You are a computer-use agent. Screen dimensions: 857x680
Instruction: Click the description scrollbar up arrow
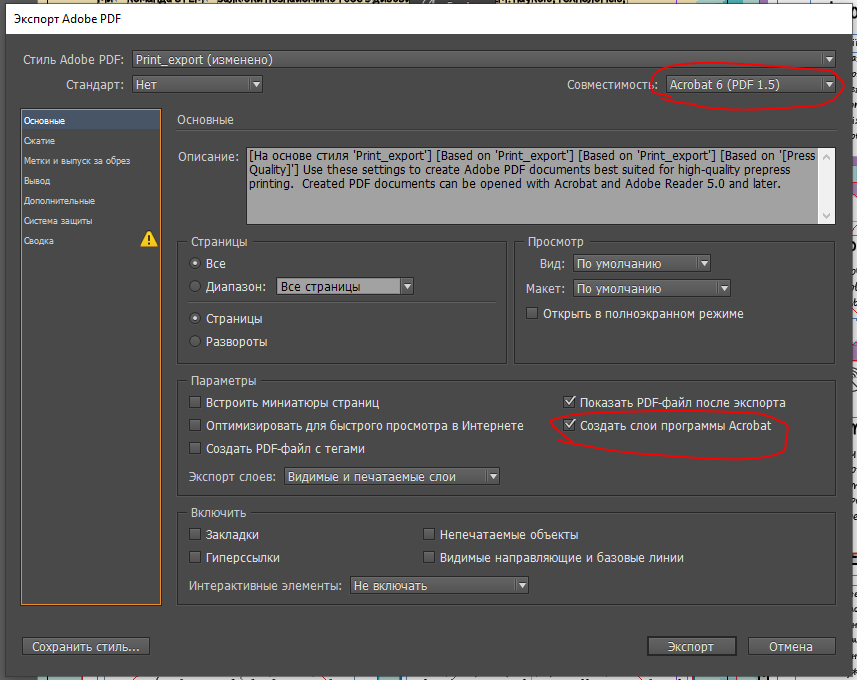pyautogui.click(x=826, y=157)
